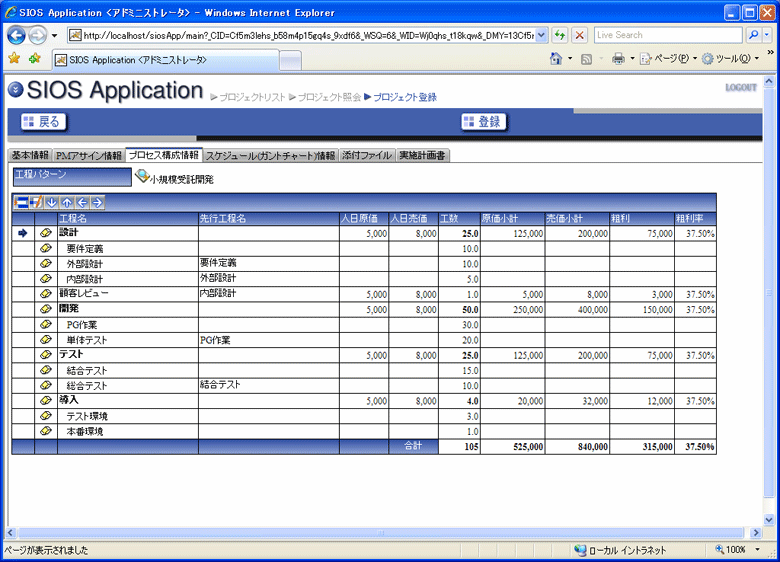Open the ツール(O) menu dropdown
Screen dimensions: 780x562
pyautogui.click(x=757, y=59)
